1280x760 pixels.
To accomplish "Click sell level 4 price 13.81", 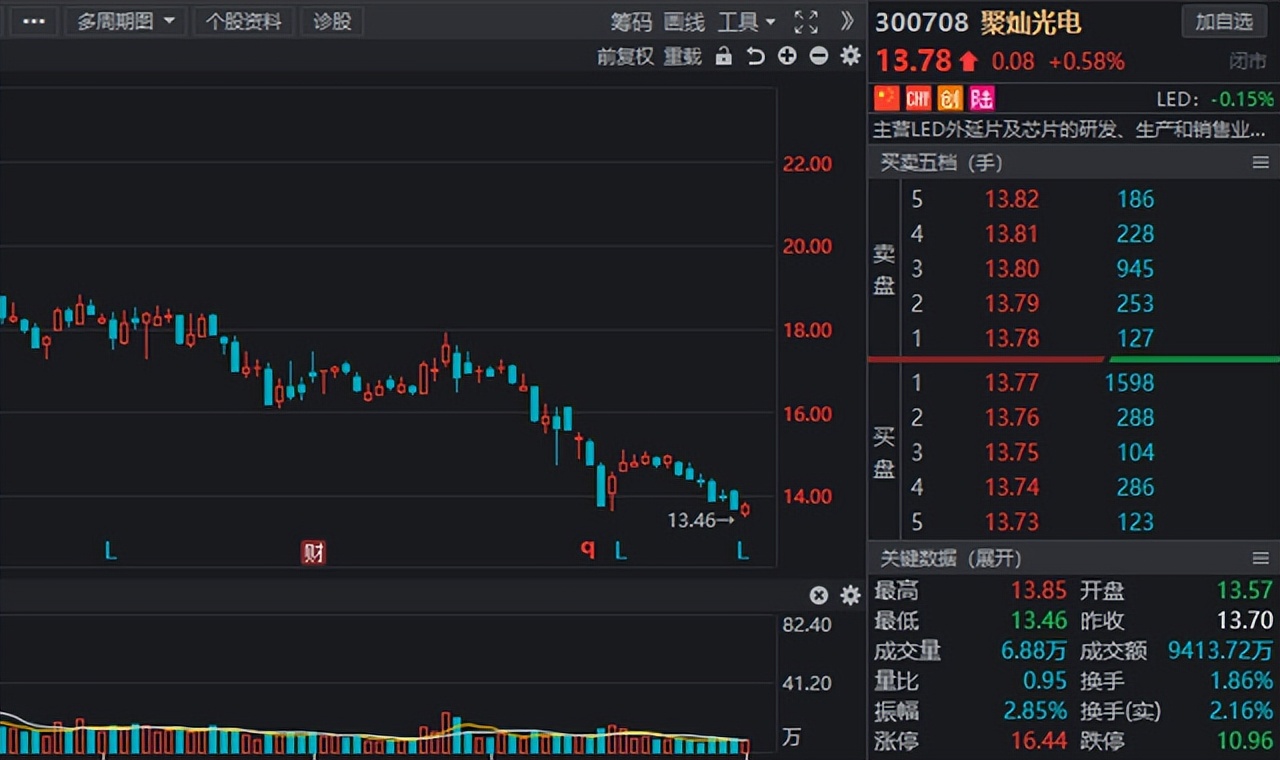I will coord(1012,234).
